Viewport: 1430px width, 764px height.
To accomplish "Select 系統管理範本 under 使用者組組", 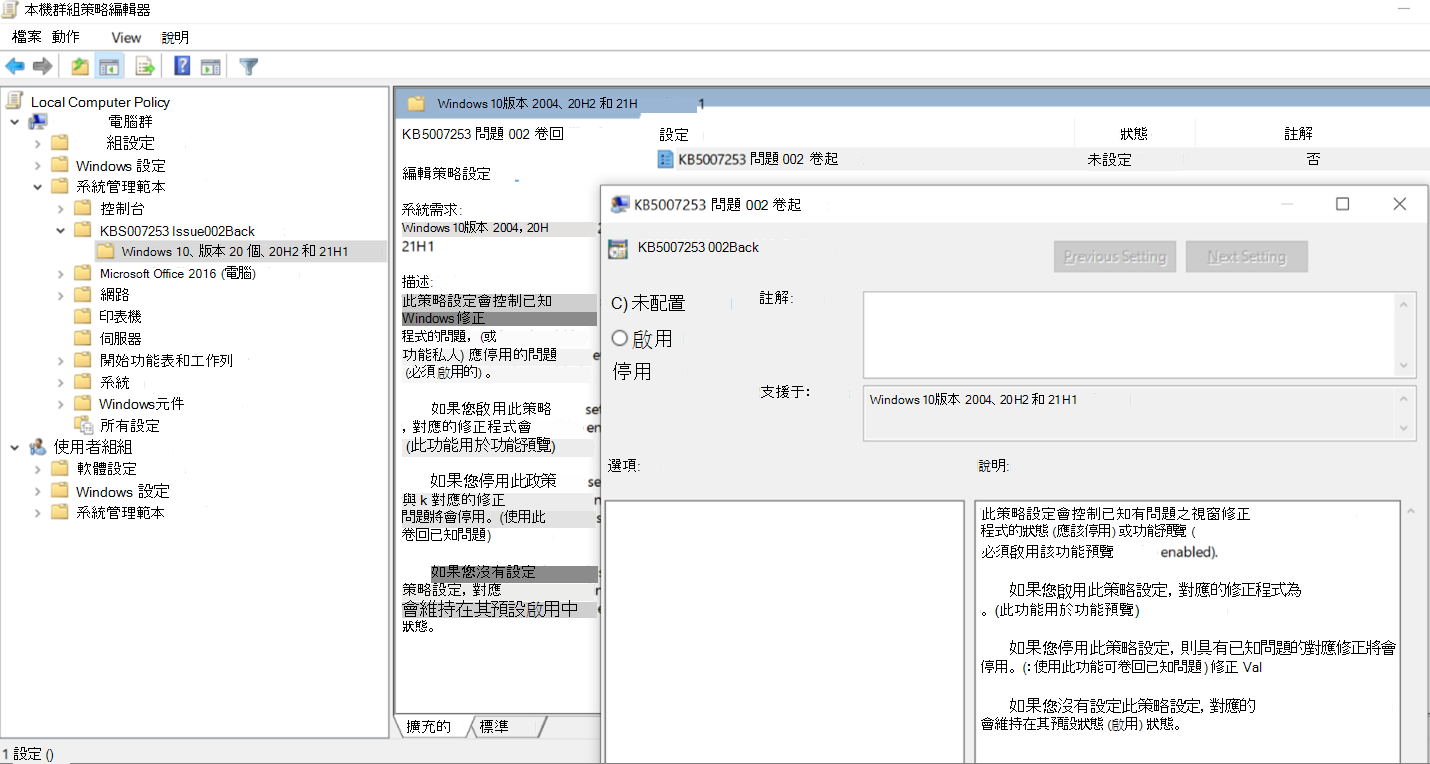I will pyautogui.click(x=120, y=512).
